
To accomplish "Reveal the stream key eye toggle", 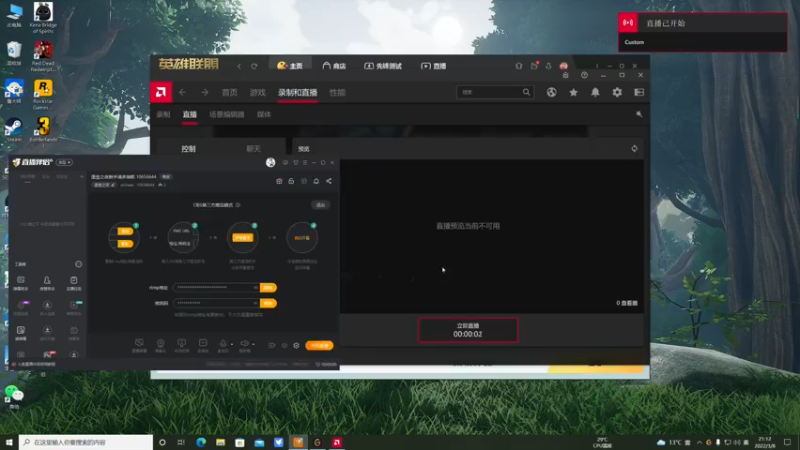I will click(256, 303).
